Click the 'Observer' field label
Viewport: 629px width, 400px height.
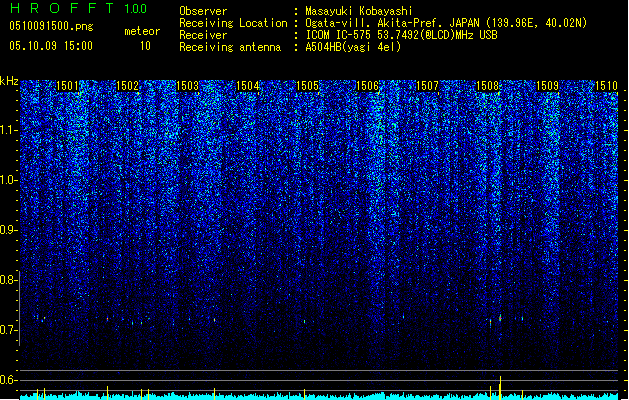tap(203, 11)
